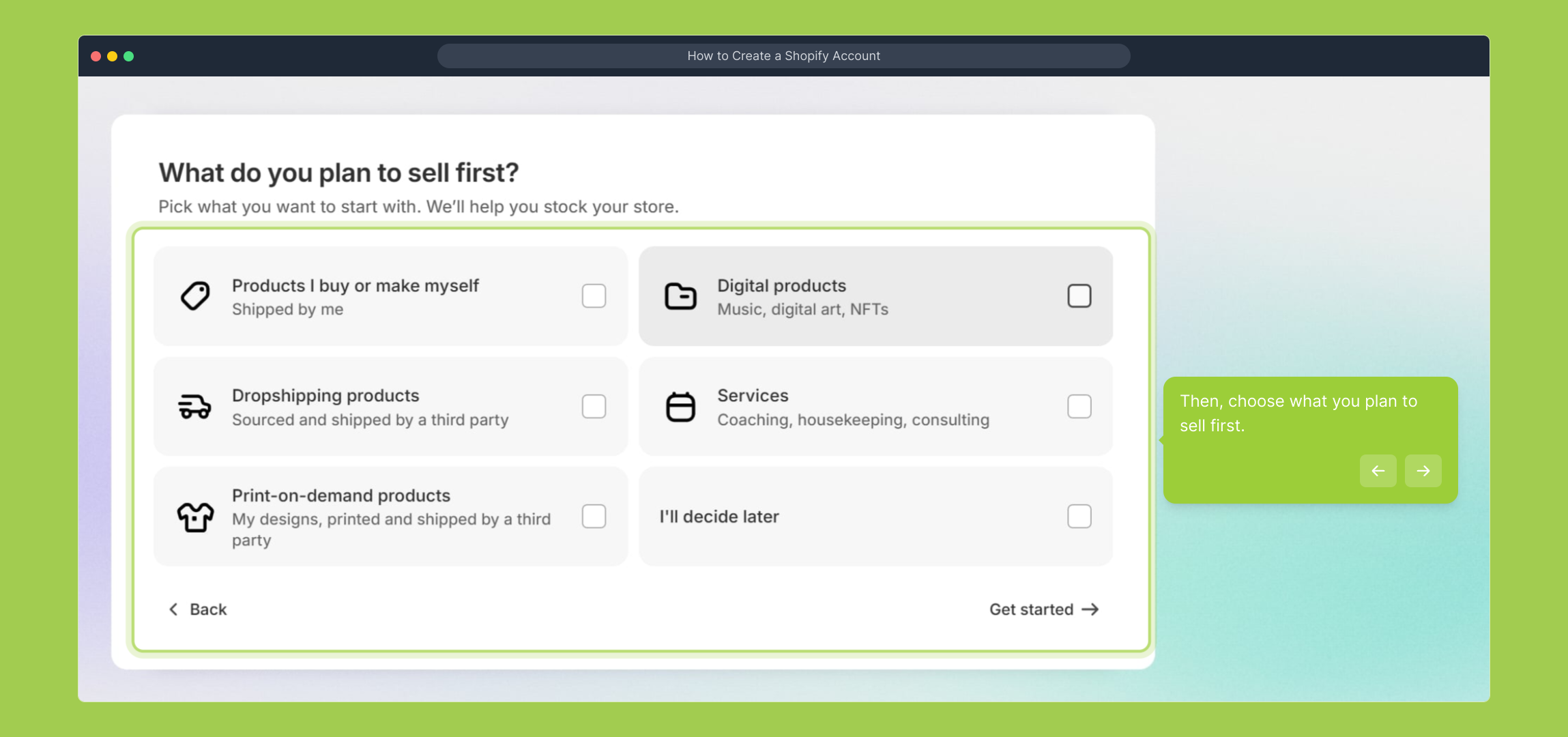Click the tooltip's right arrow button

pos(1423,471)
